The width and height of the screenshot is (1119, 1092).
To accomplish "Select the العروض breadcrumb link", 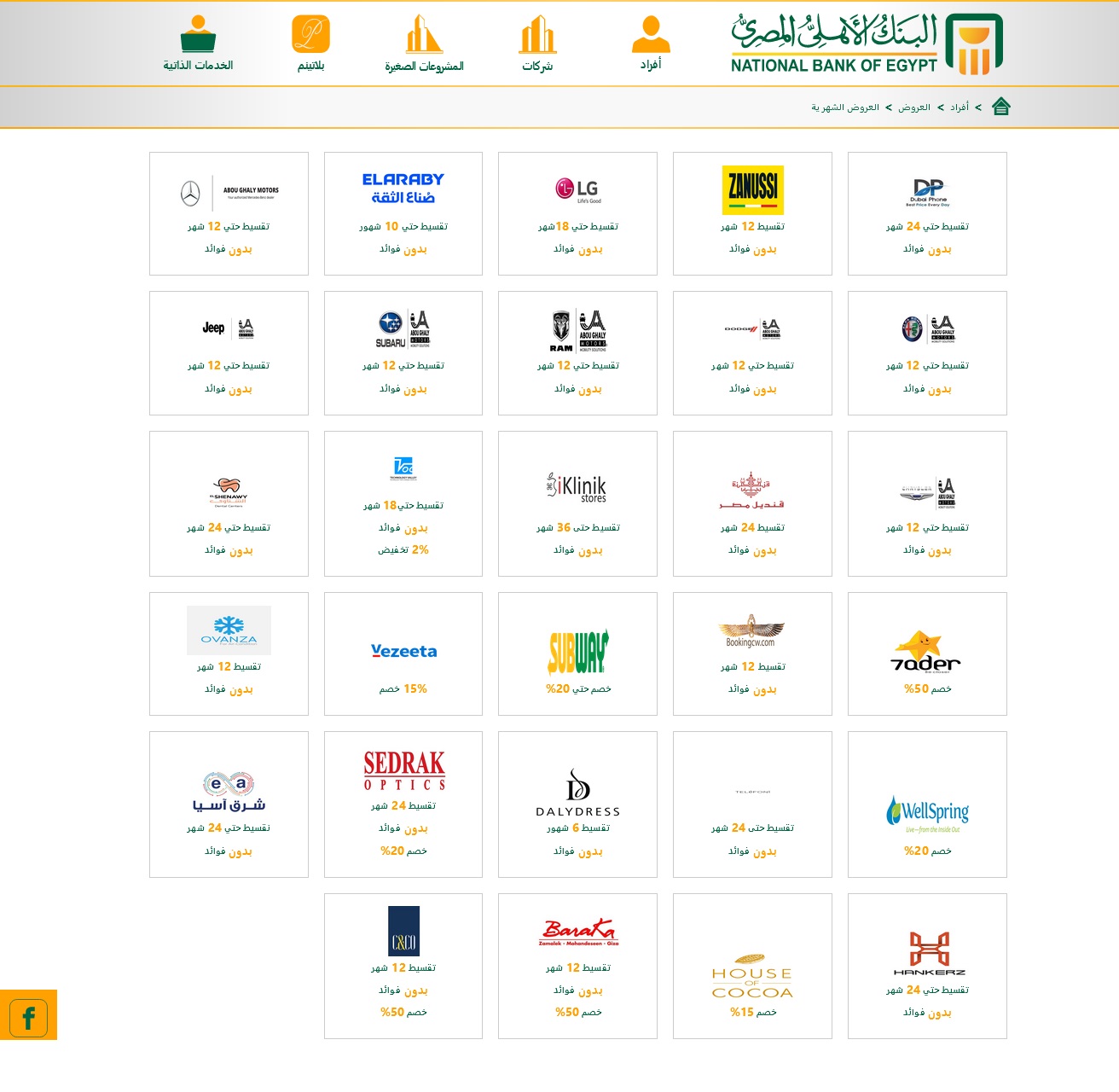I will coord(914,107).
